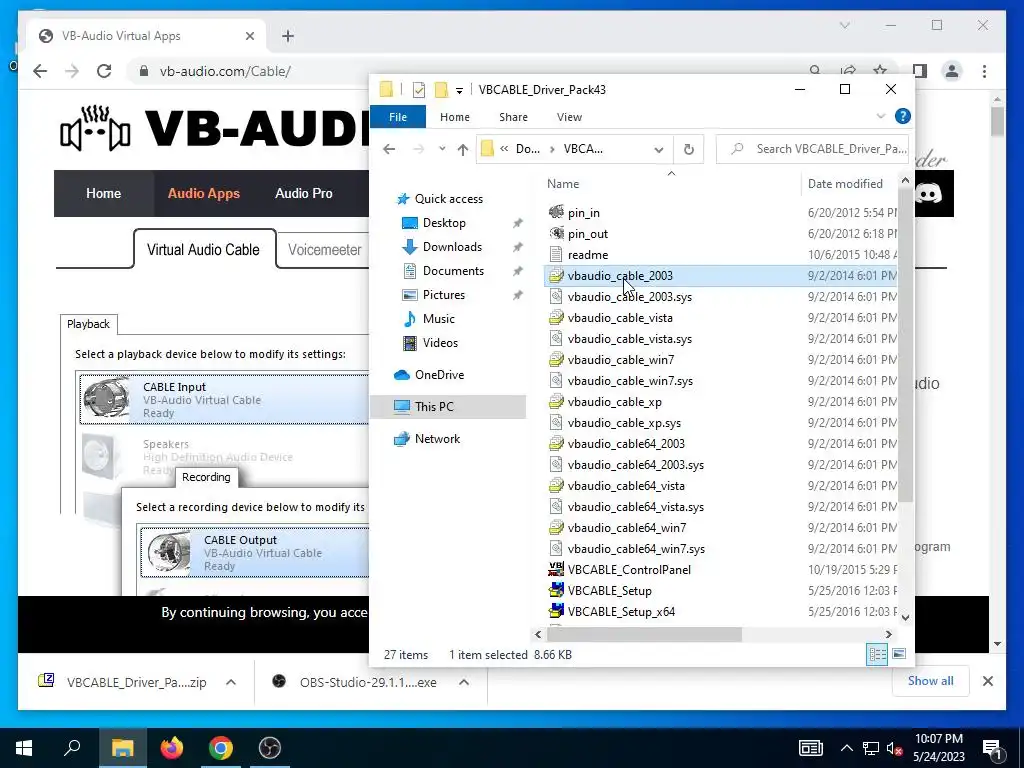Open taskbar search magnifier

(72, 747)
